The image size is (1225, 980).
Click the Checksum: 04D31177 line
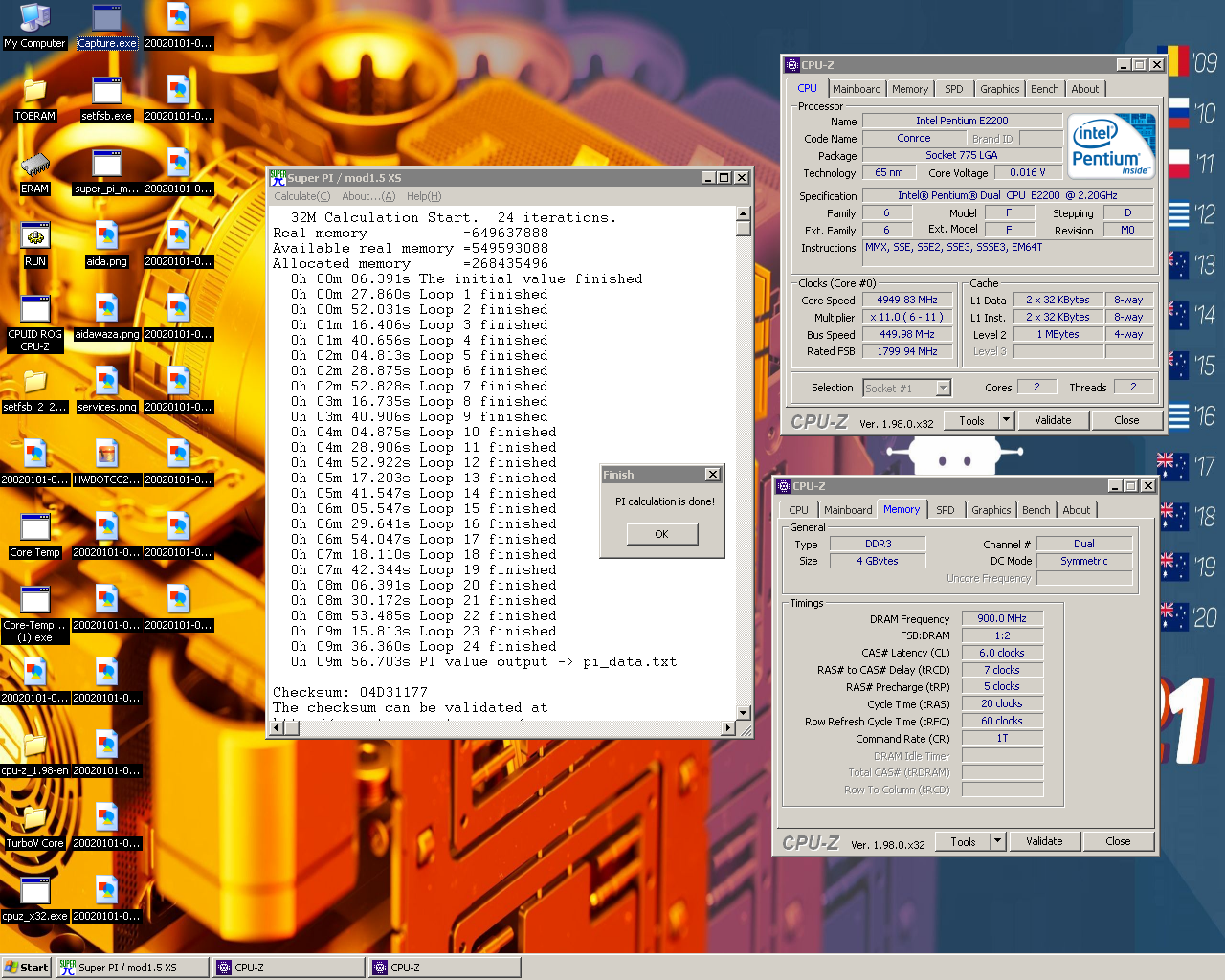pyautogui.click(x=350, y=692)
